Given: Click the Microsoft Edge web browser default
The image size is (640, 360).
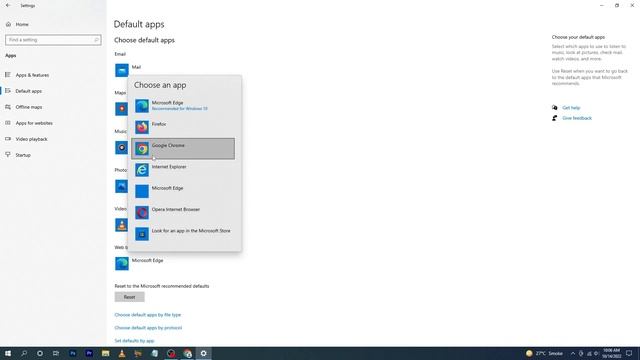Looking at the screenshot, I should 139,263.
